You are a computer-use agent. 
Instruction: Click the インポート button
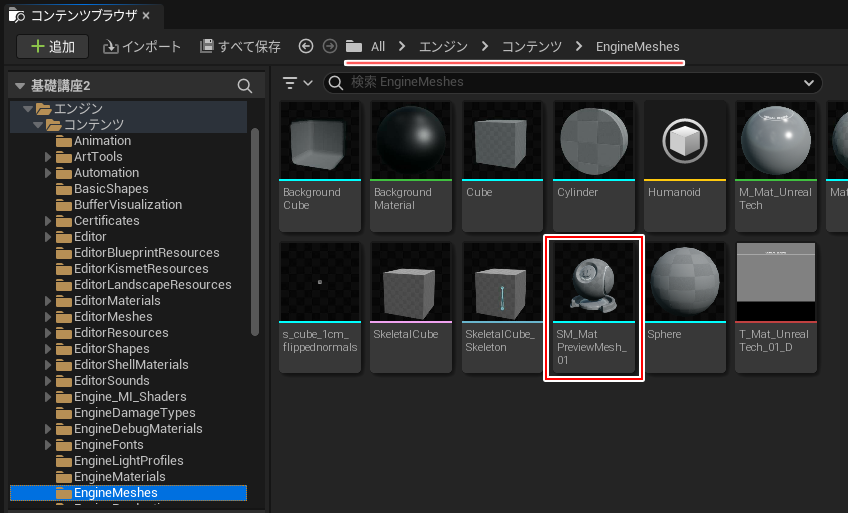pos(142,47)
